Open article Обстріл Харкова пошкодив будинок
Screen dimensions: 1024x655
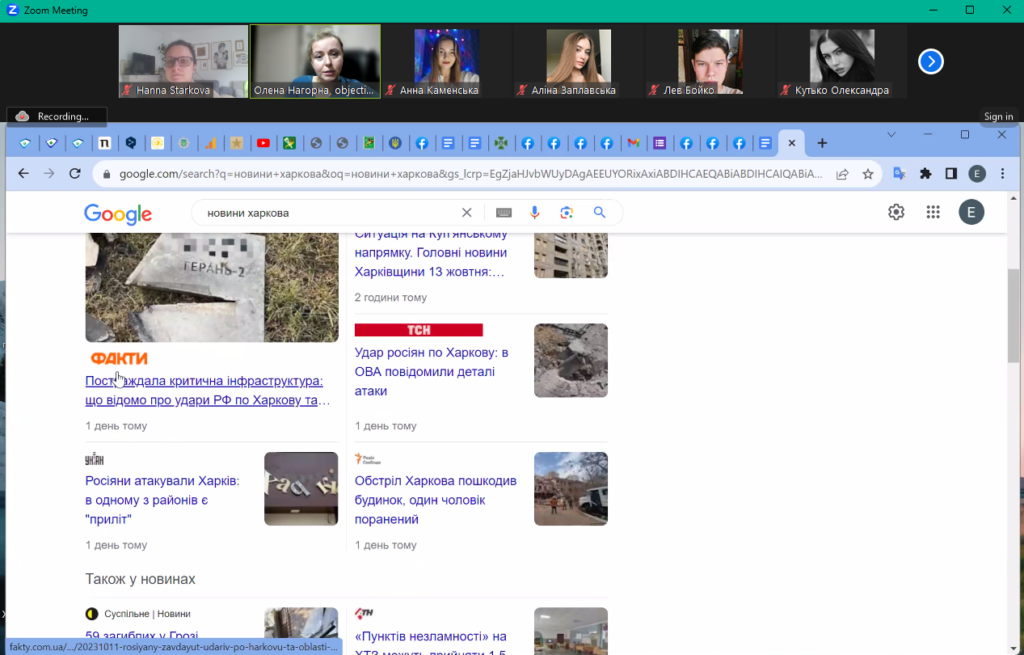(436, 500)
